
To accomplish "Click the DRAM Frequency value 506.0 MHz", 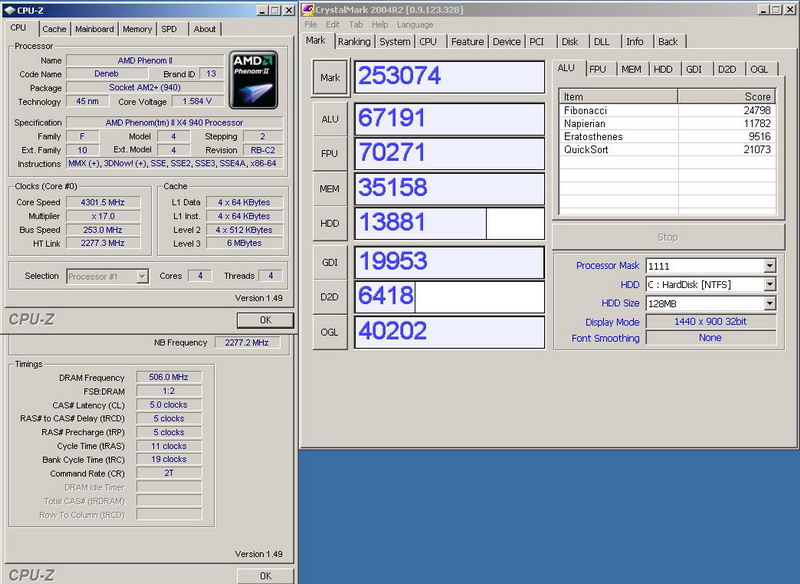I will pyautogui.click(x=168, y=377).
